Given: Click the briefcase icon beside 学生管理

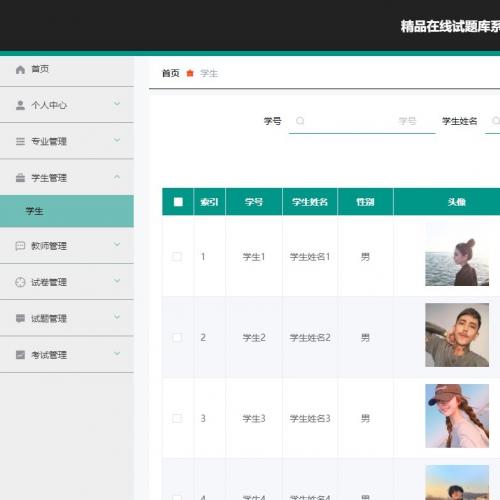Looking at the screenshot, I should pyautogui.click(x=20, y=178).
